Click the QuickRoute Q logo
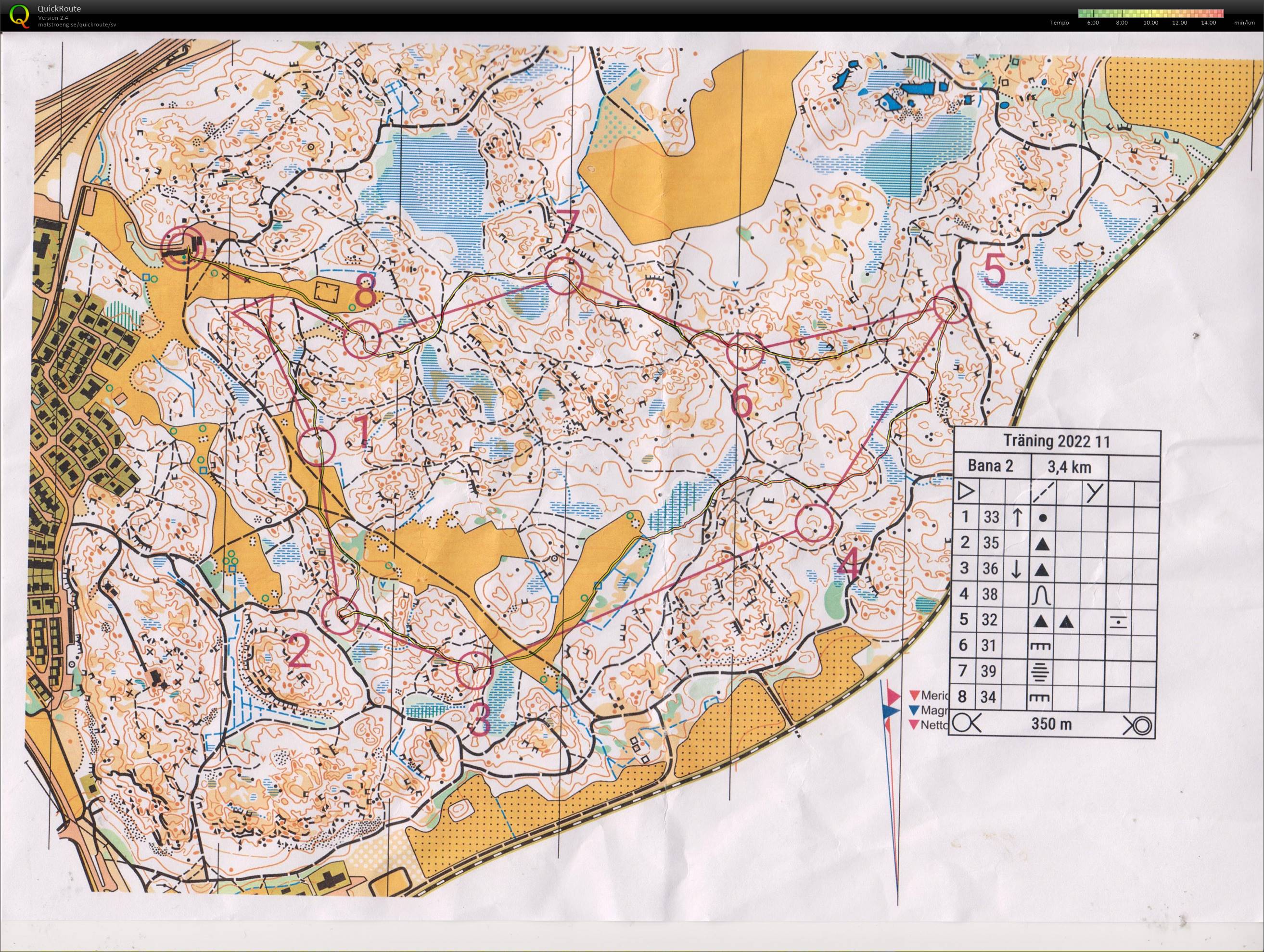Image resolution: width=1264 pixels, height=952 pixels. point(19,15)
